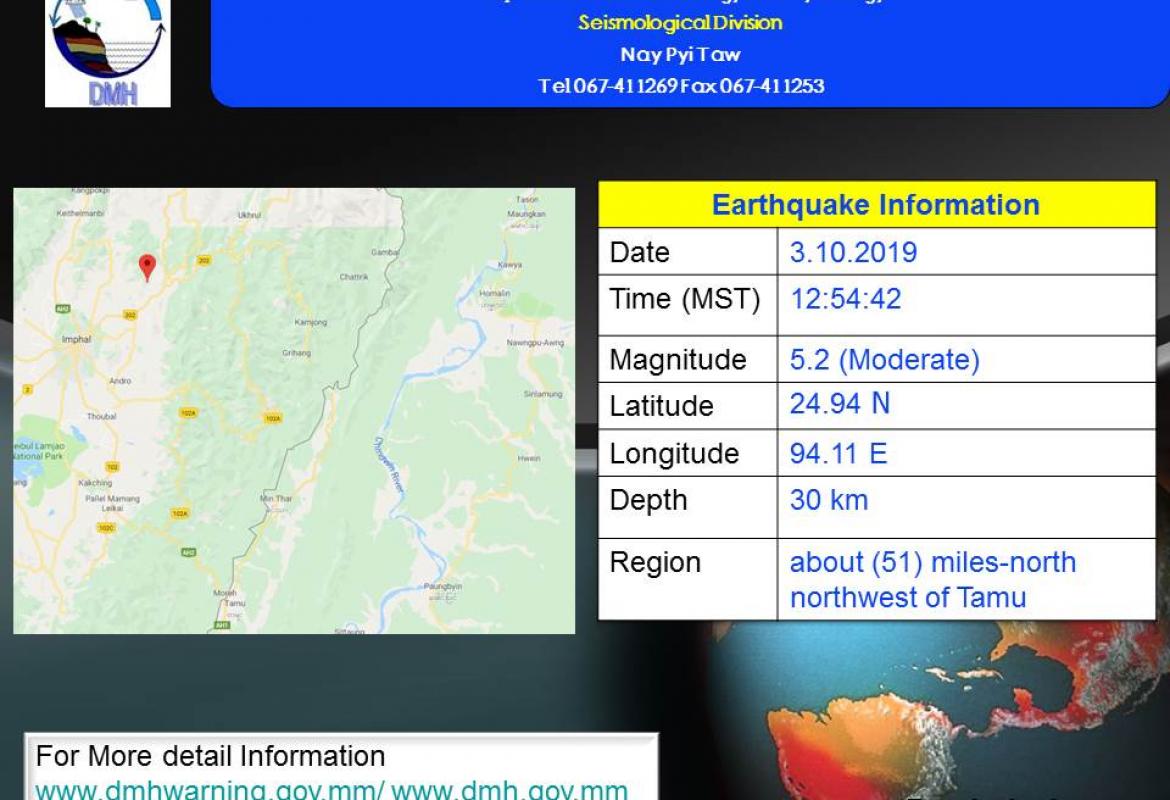This screenshot has height=800, width=1170.
Task: Click the Homalin town label on the map
Action: (x=494, y=293)
